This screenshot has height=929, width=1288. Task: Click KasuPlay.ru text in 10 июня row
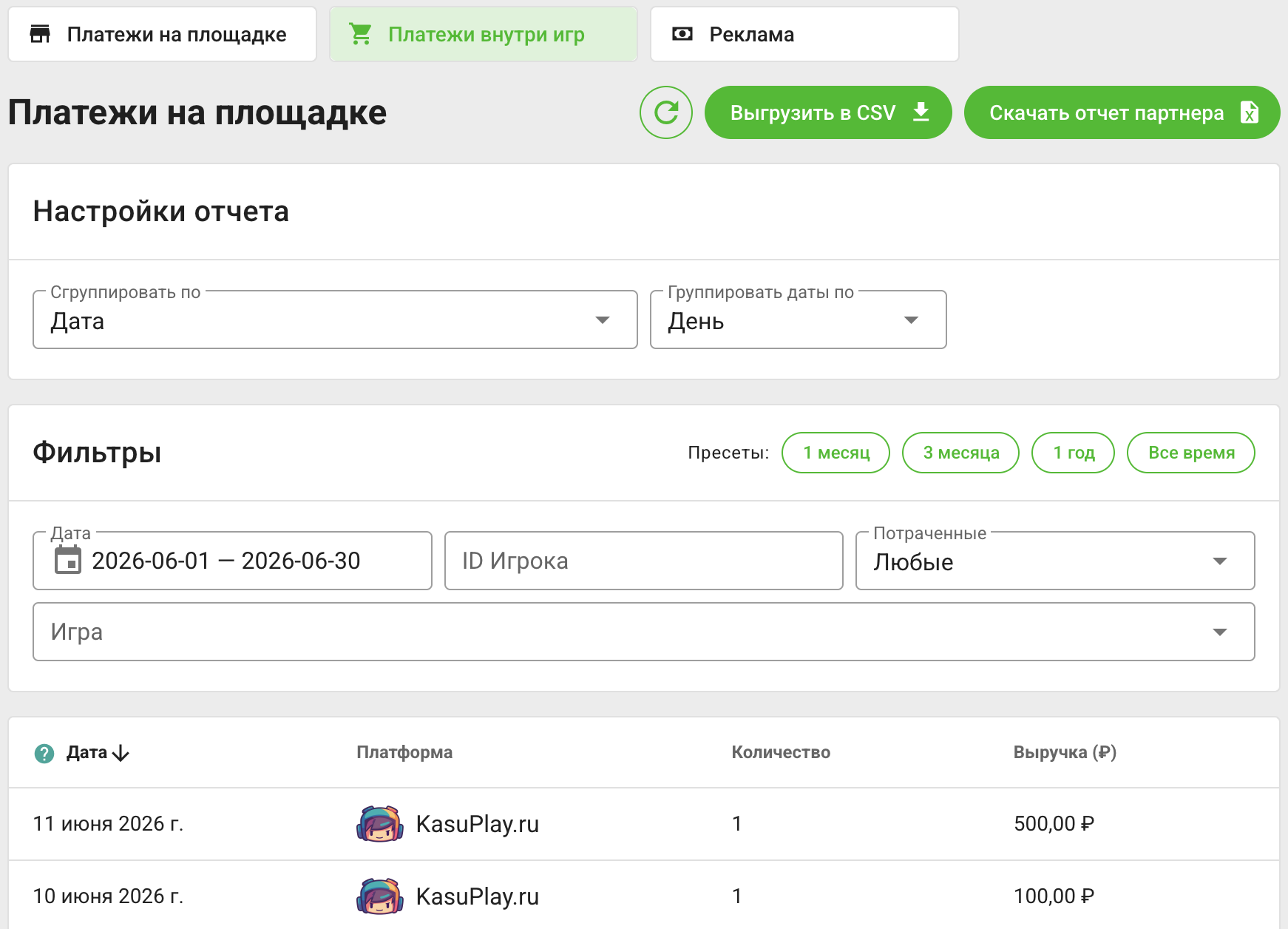pyautogui.click(x=478, y=896)
